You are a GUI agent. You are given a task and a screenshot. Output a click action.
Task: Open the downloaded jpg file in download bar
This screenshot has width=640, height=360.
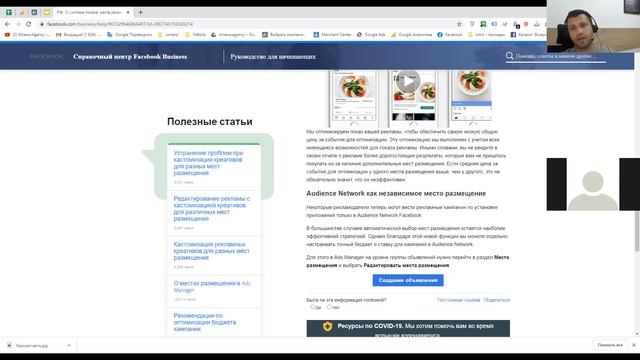tap(32, 345)
